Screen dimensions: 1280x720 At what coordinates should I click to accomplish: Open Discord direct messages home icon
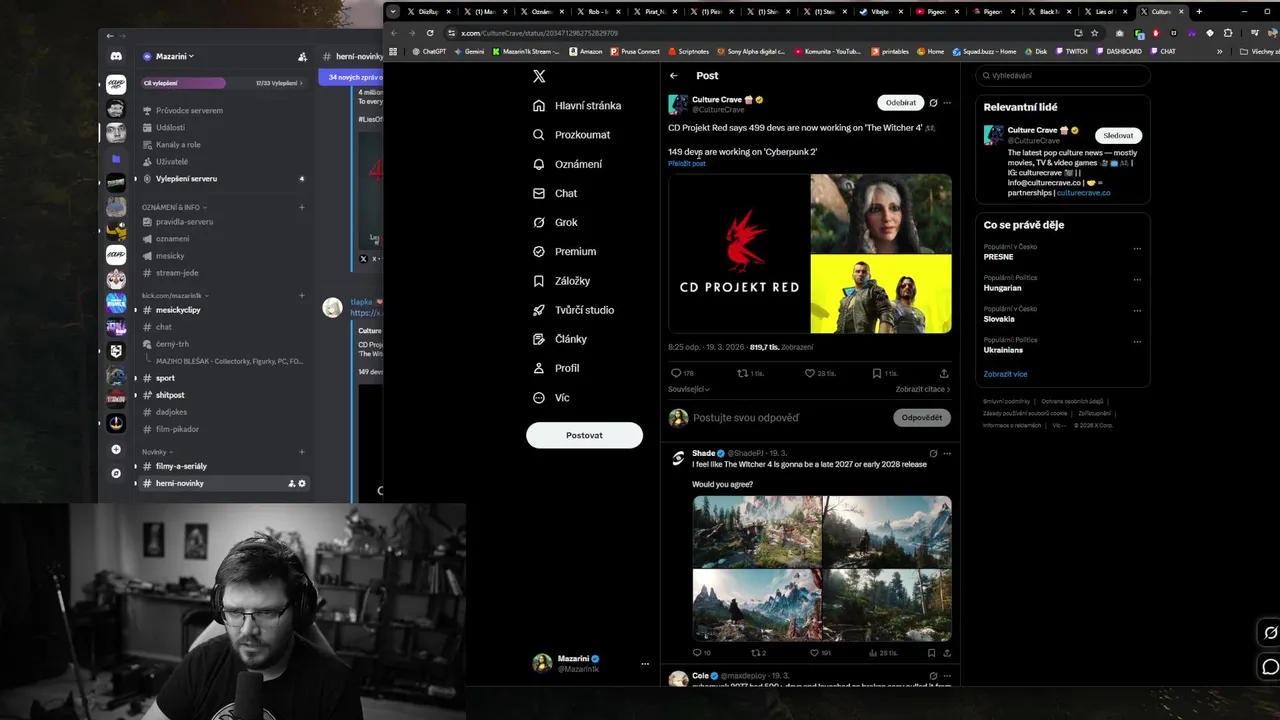(x=116, y=57)
